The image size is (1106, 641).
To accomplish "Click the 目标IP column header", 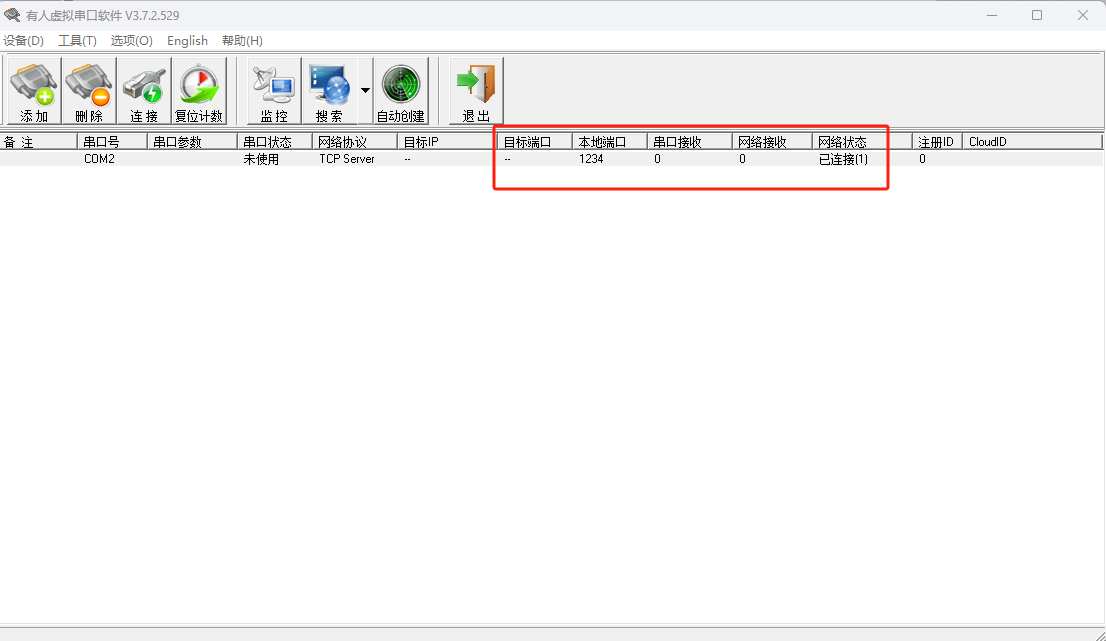I will 447,142.
